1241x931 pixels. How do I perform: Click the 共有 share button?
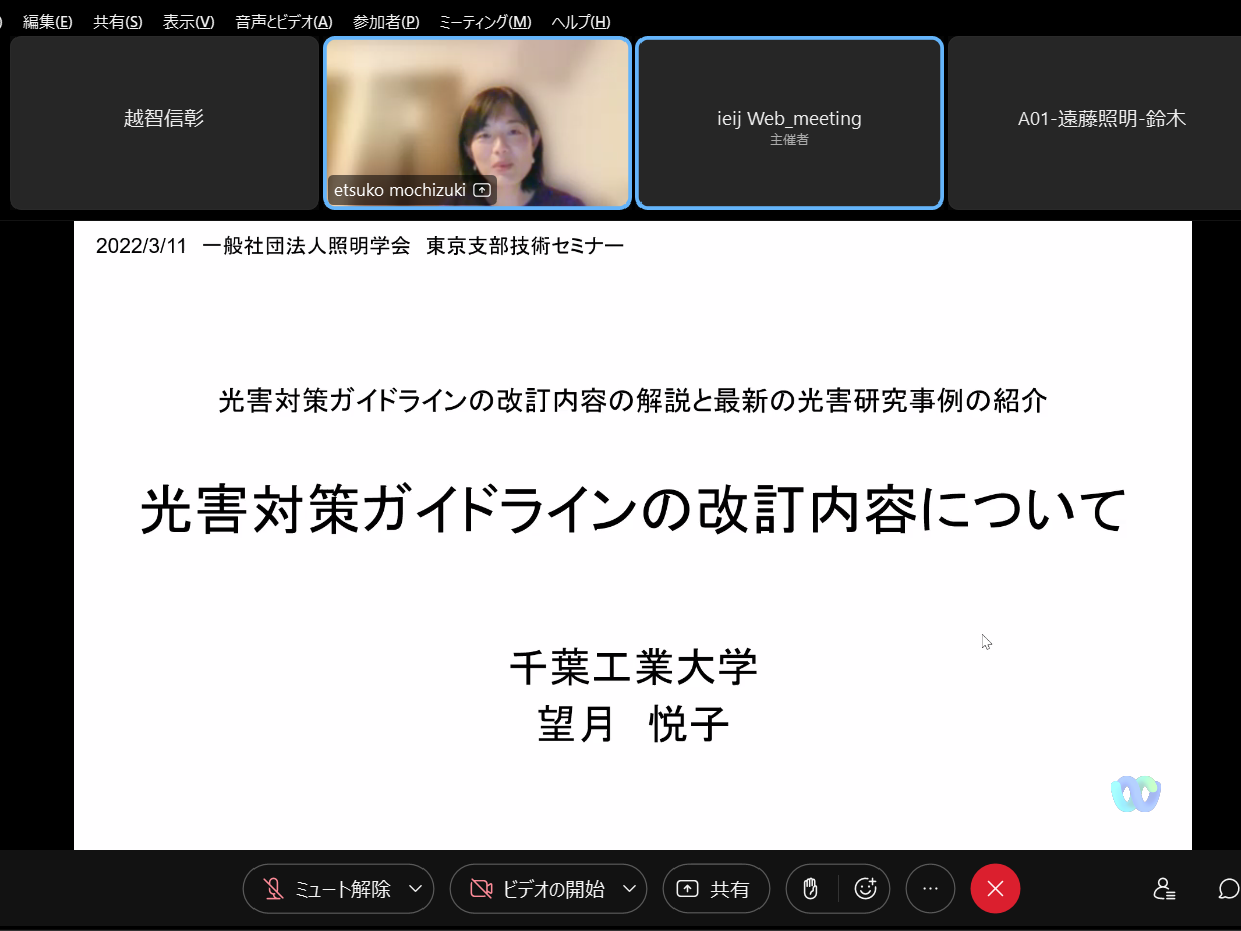tap(716, 889)
